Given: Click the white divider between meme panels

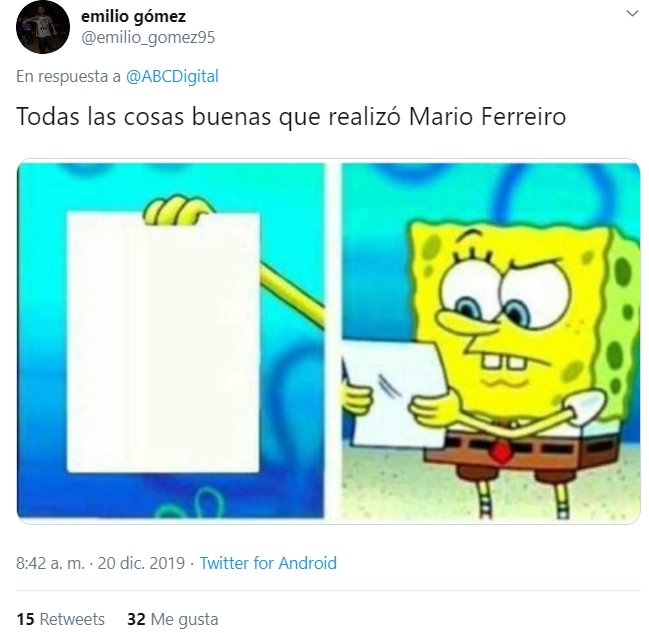Looking at the screenshot, I should (x=333, y=341).
